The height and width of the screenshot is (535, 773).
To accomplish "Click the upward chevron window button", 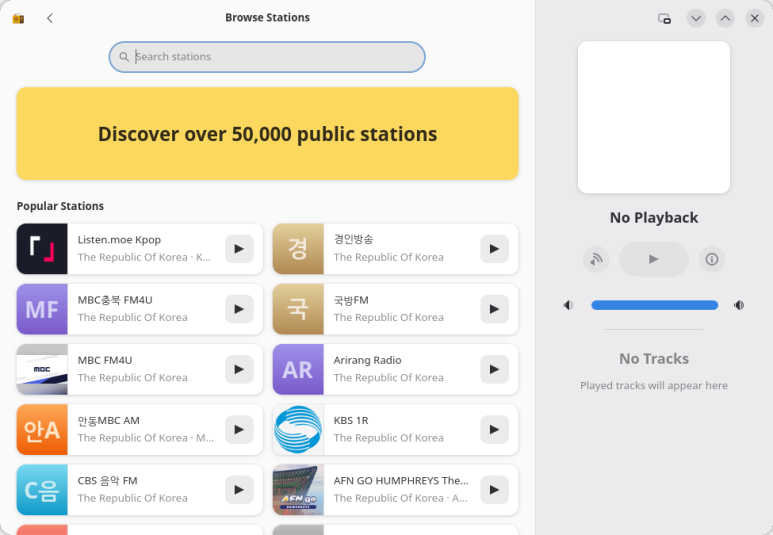I will tap(725, 19).
